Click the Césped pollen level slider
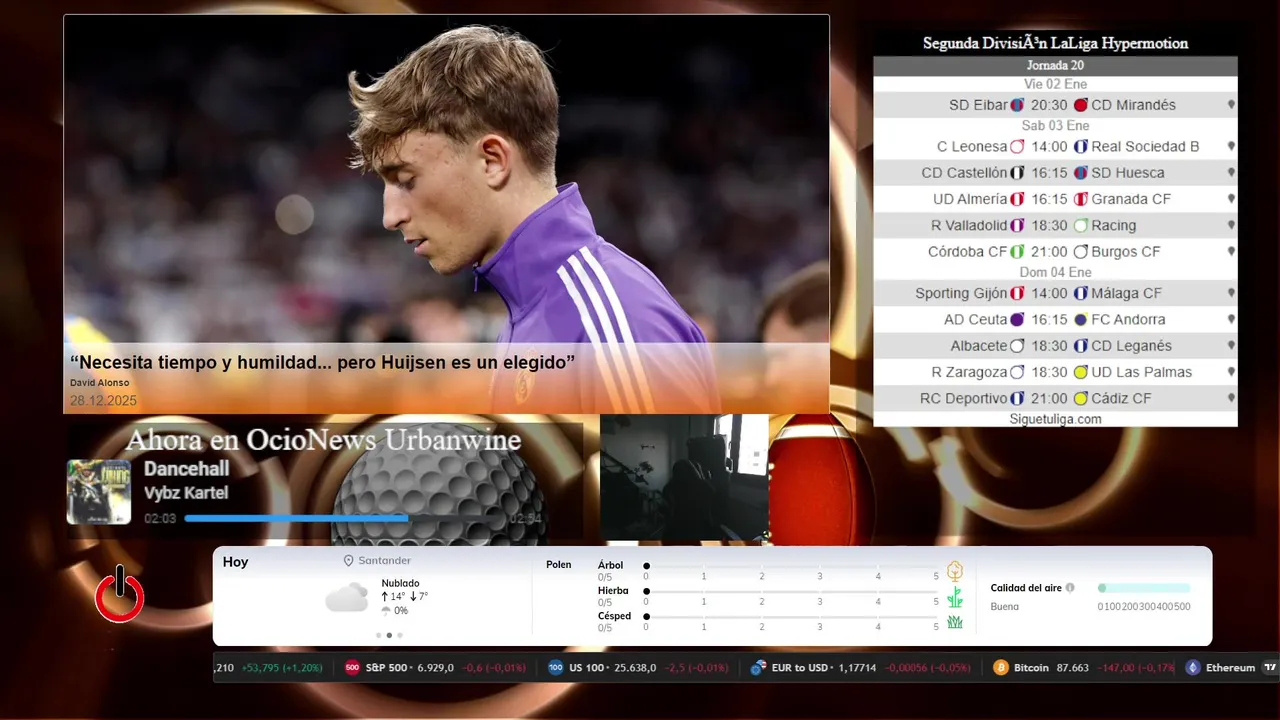The height and width of the screenshot is (720, 1280). pyautogui.click(x=792, y=617)
